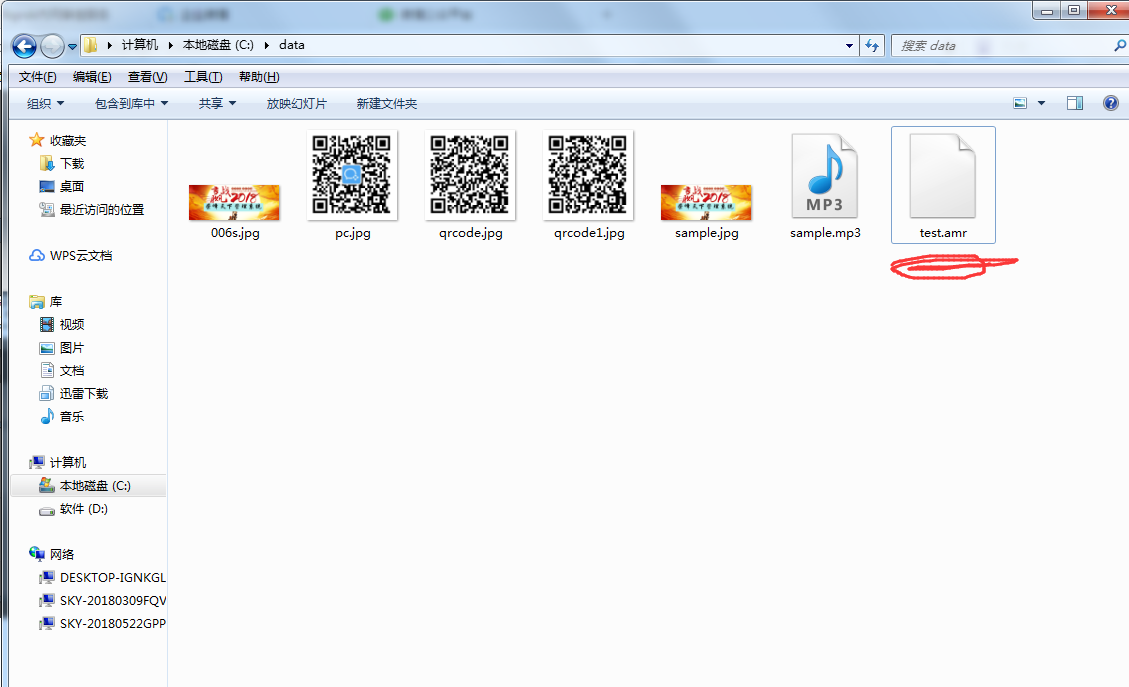Click the qrcode1.jpg file name label
Image resolution: width=1129 pixels, height=687 pixels.
tap(589, 233)
